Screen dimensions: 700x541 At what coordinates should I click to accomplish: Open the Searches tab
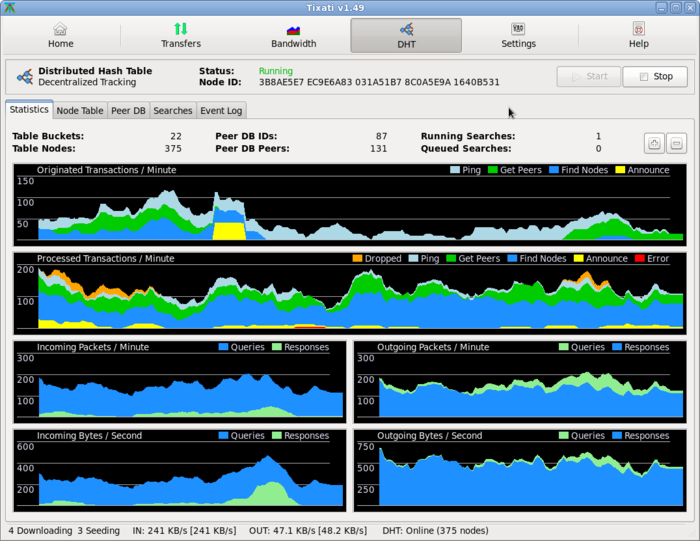[x=172, y=111]
